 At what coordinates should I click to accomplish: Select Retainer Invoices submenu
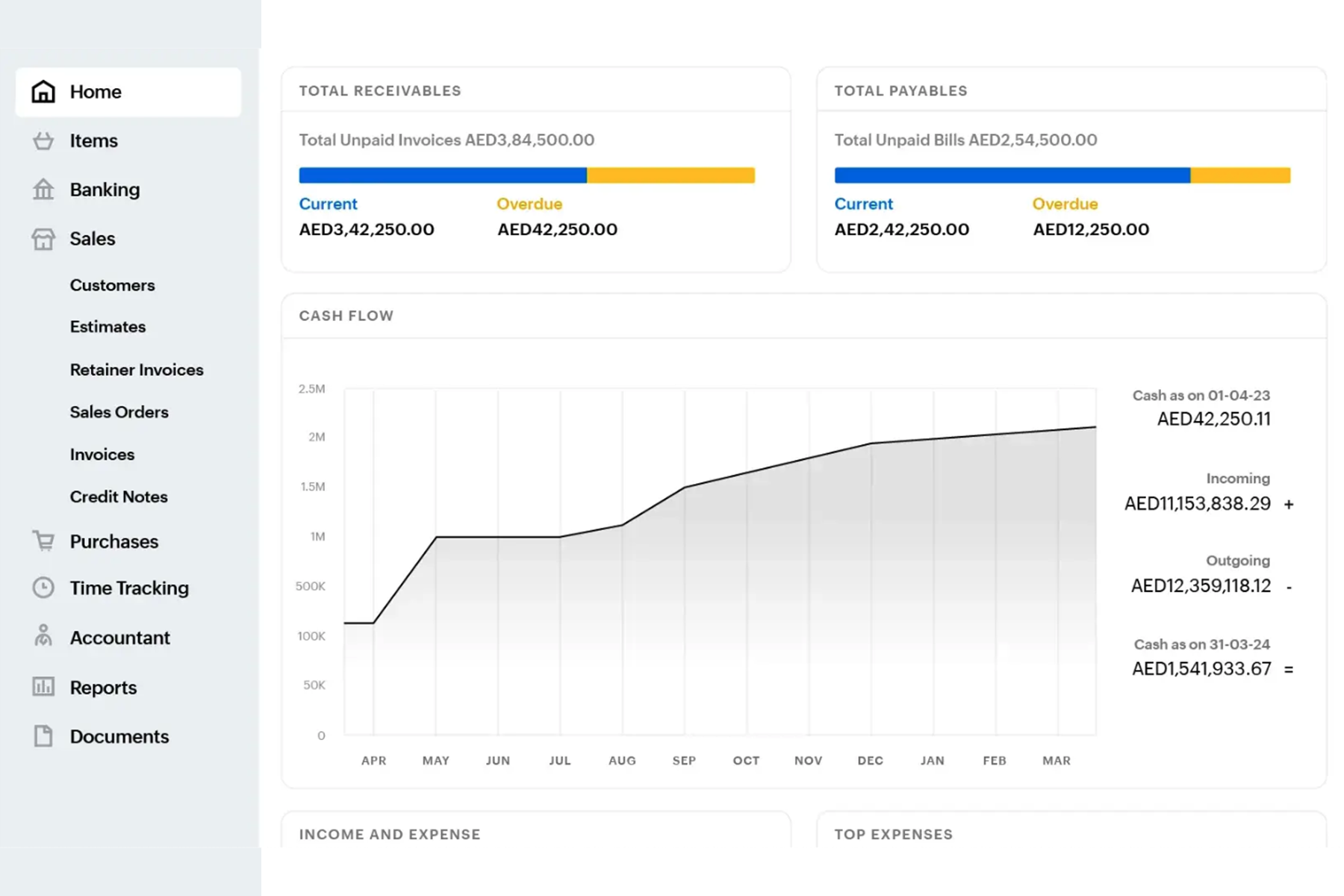137,370
